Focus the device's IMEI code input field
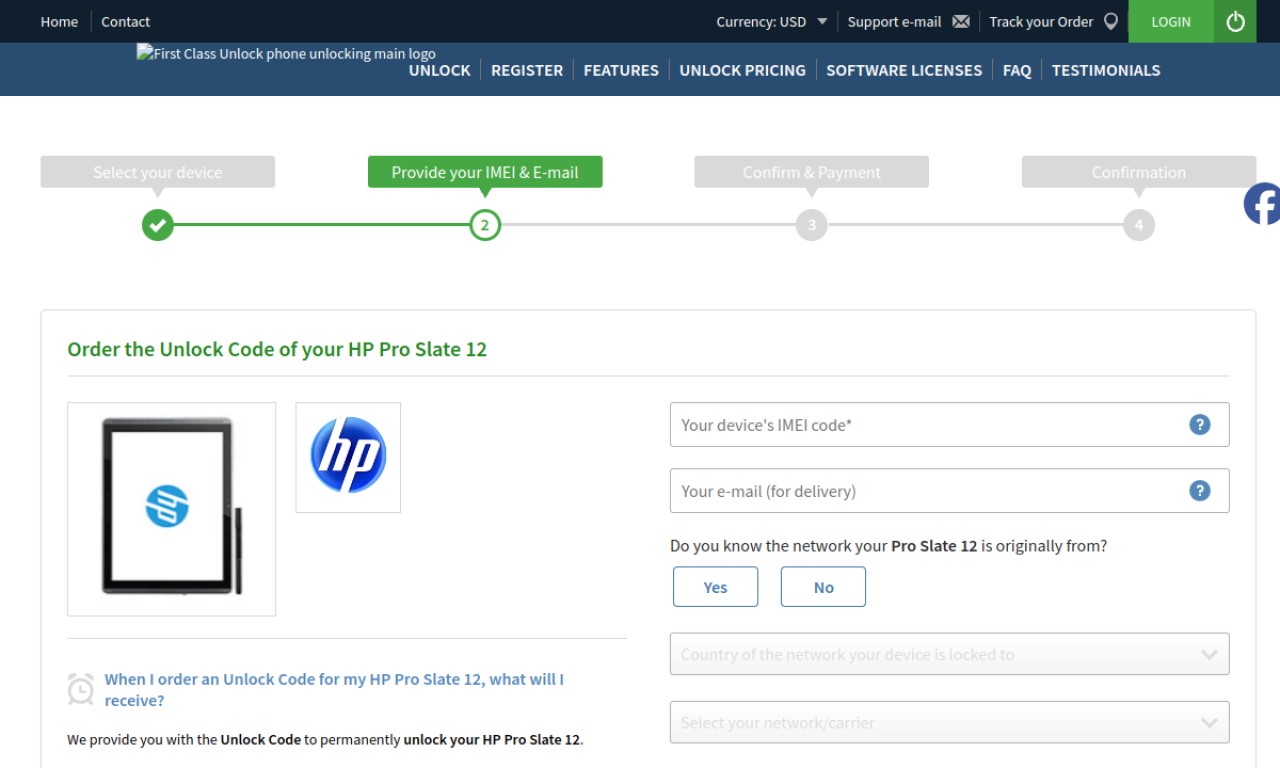The width and height of the screenshot is (1280, 768). (x=949, y=424)
